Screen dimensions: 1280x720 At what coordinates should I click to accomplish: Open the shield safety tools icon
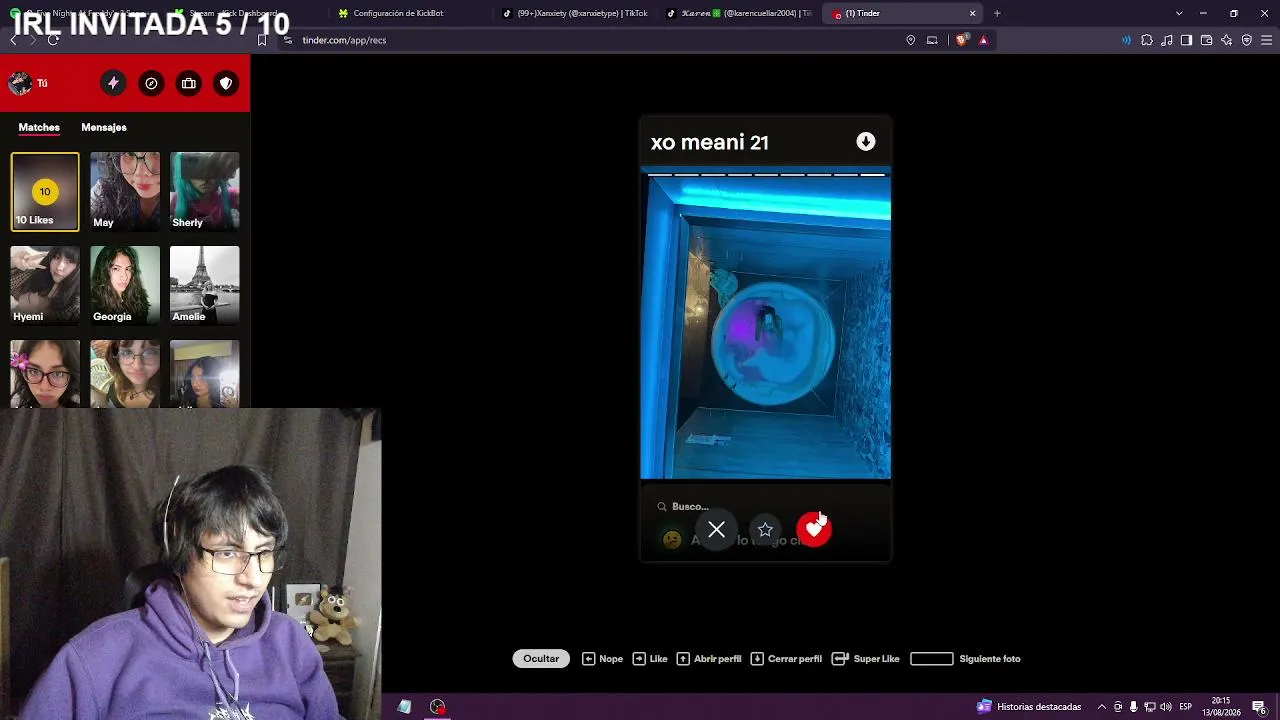tap(226, 84)
